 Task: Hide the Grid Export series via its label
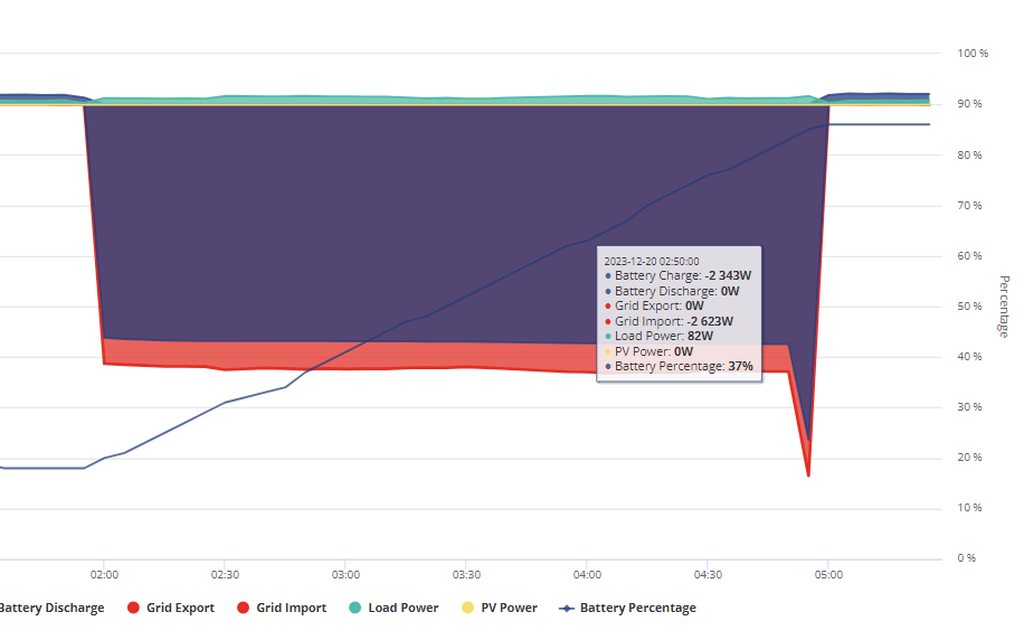click(x=180, y=608)
